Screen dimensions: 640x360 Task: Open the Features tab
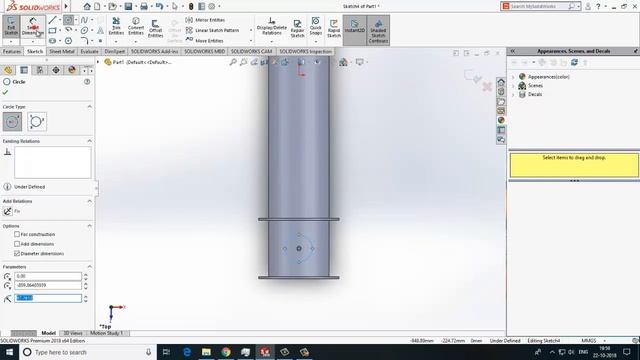[x=12, y=51]
